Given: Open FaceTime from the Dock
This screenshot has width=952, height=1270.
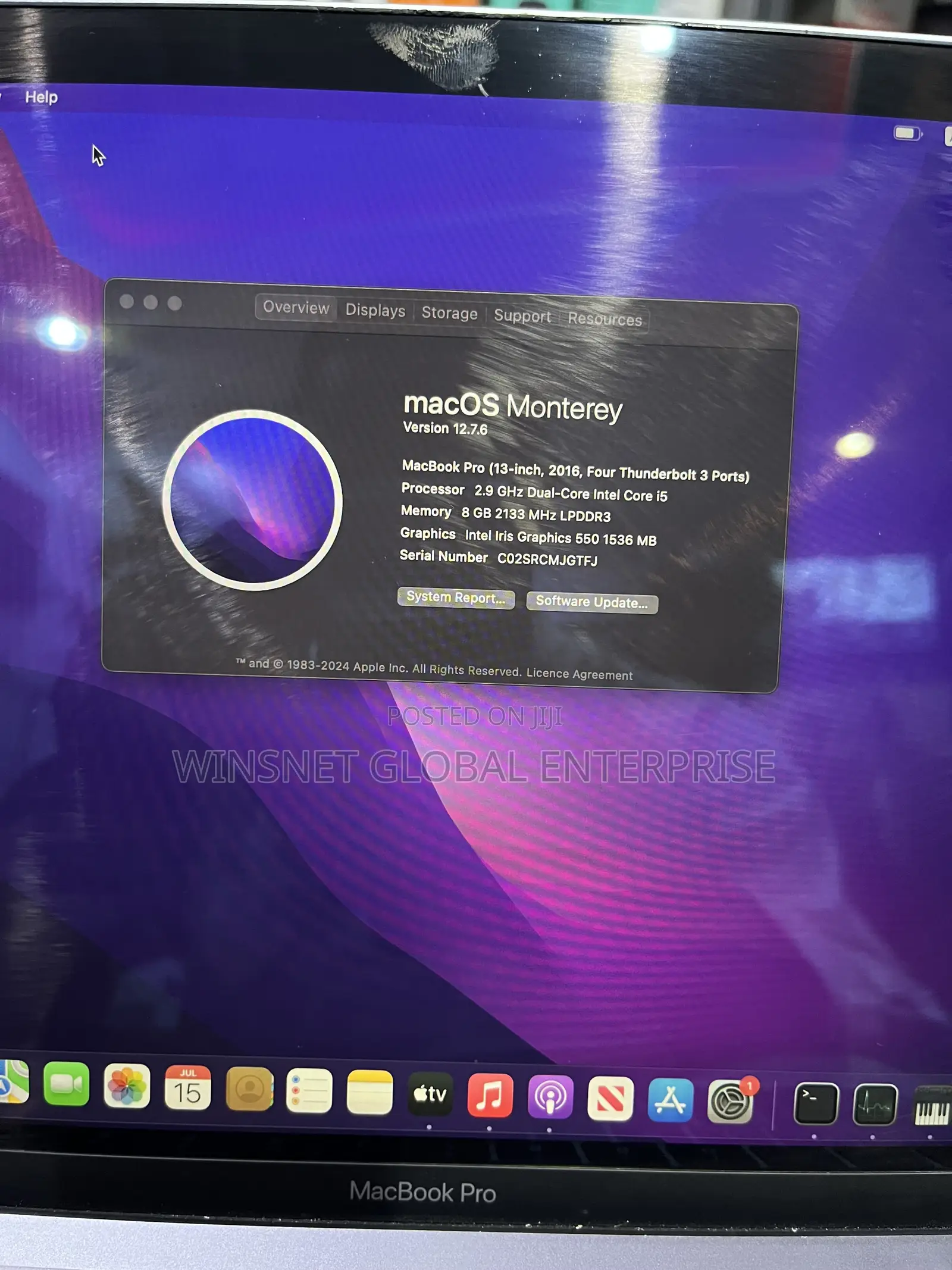Looking at the screenshot, I should (66, 1085).
